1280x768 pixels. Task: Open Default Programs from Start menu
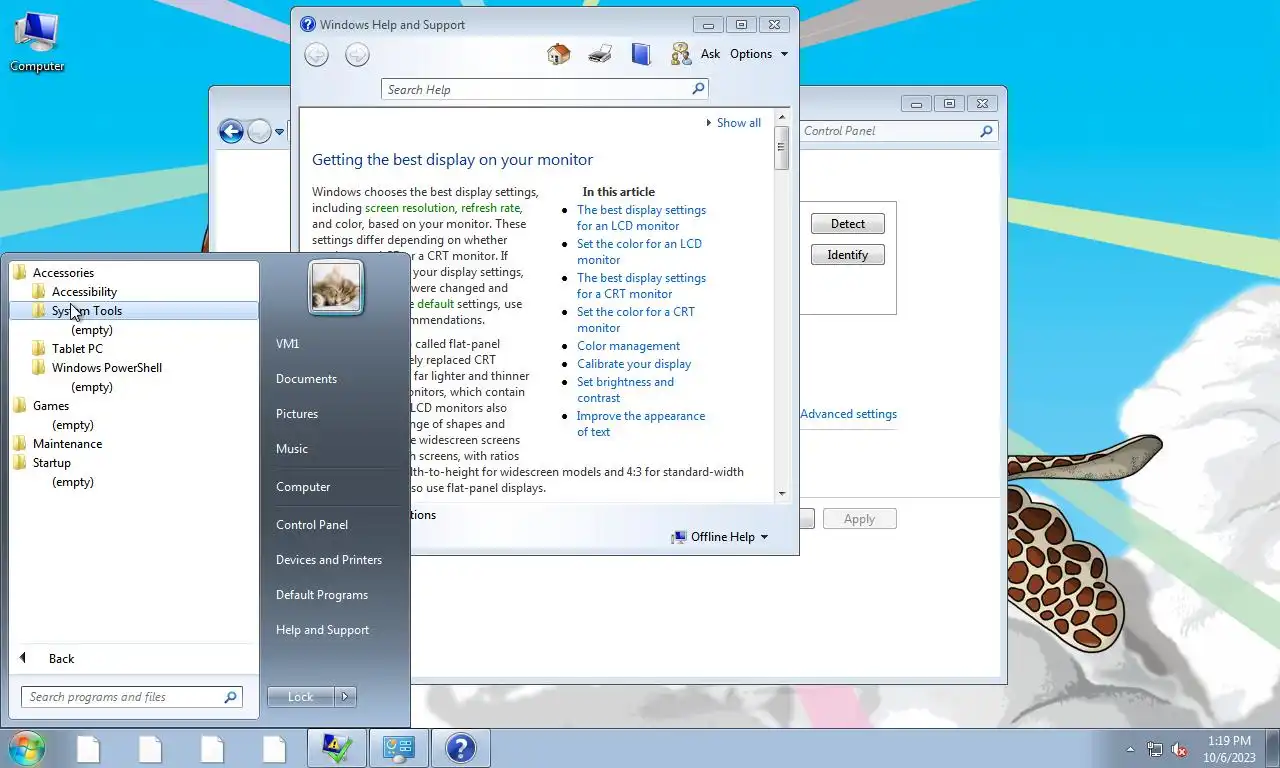(322, 594)
